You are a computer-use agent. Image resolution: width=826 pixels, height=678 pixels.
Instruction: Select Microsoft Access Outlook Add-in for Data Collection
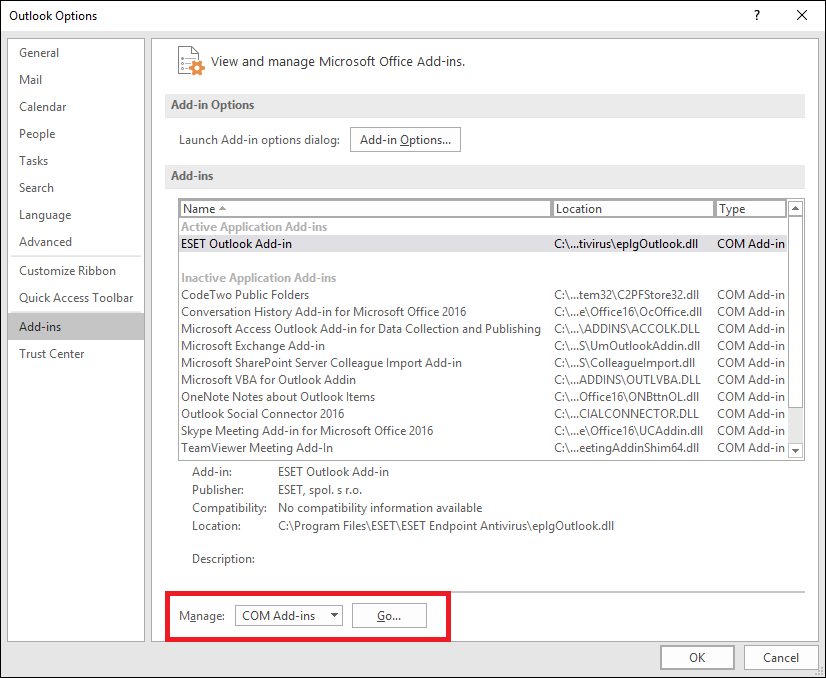(x=483, y=329)
